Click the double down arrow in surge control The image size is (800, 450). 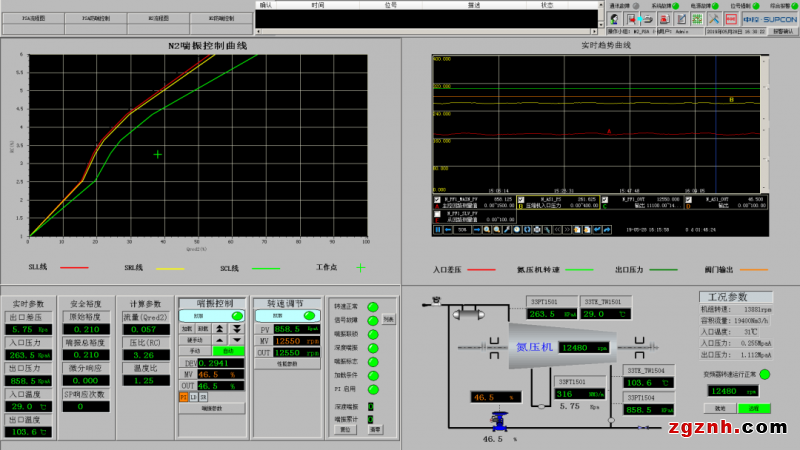coord(237,329)
